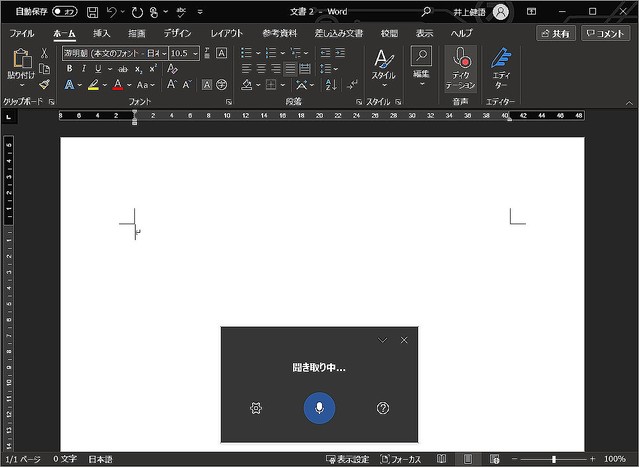
Task: Click the Undo arrow icon
Action: coord(112,12)
